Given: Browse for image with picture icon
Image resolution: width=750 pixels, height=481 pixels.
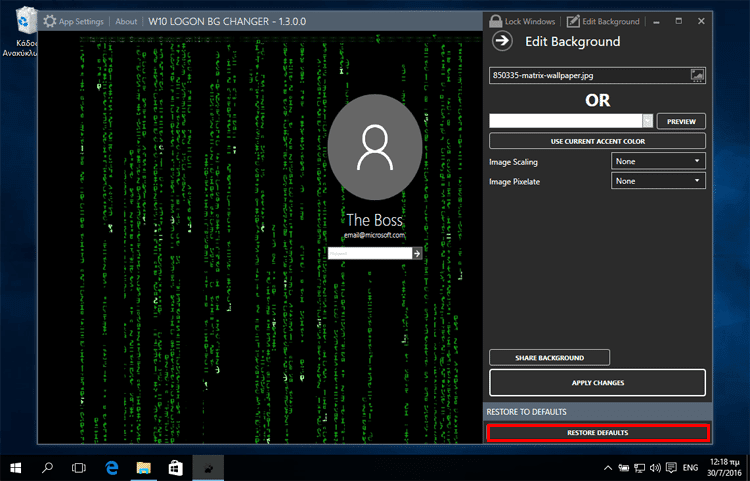Looking at the screenshot, I should 697,75.
